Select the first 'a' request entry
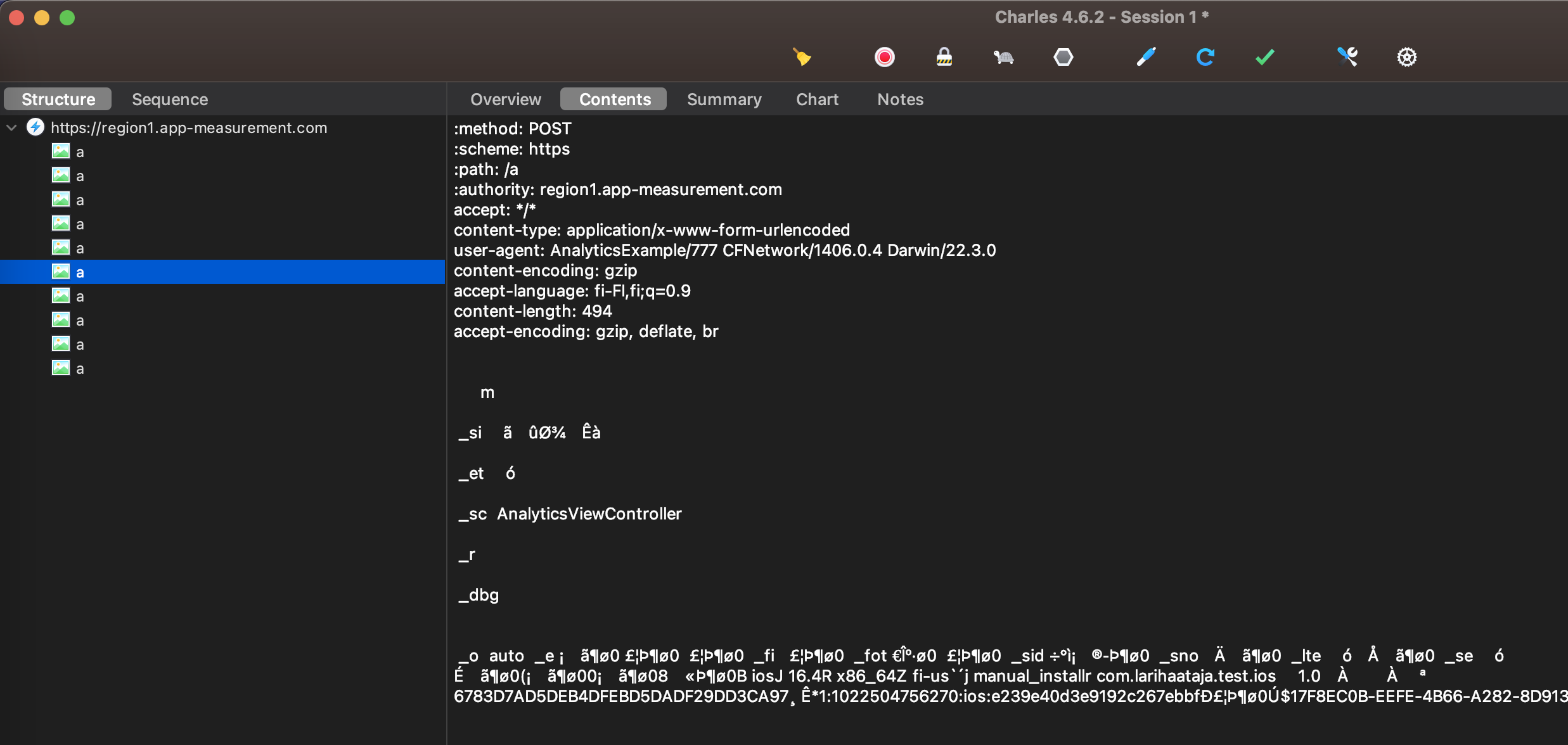Image resolution: width=1568 pixels, height=745 pixels. pyautogui.click(x=79, y=151)
